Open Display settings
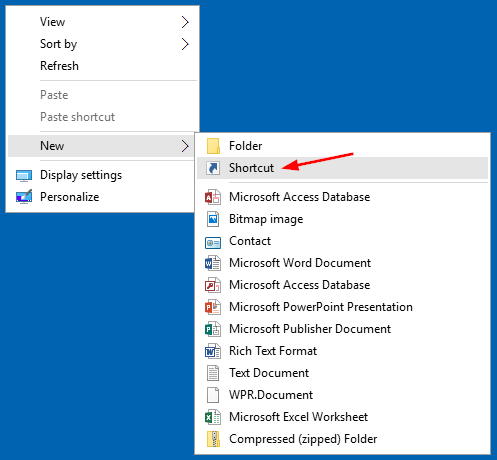 pos(101,175)
